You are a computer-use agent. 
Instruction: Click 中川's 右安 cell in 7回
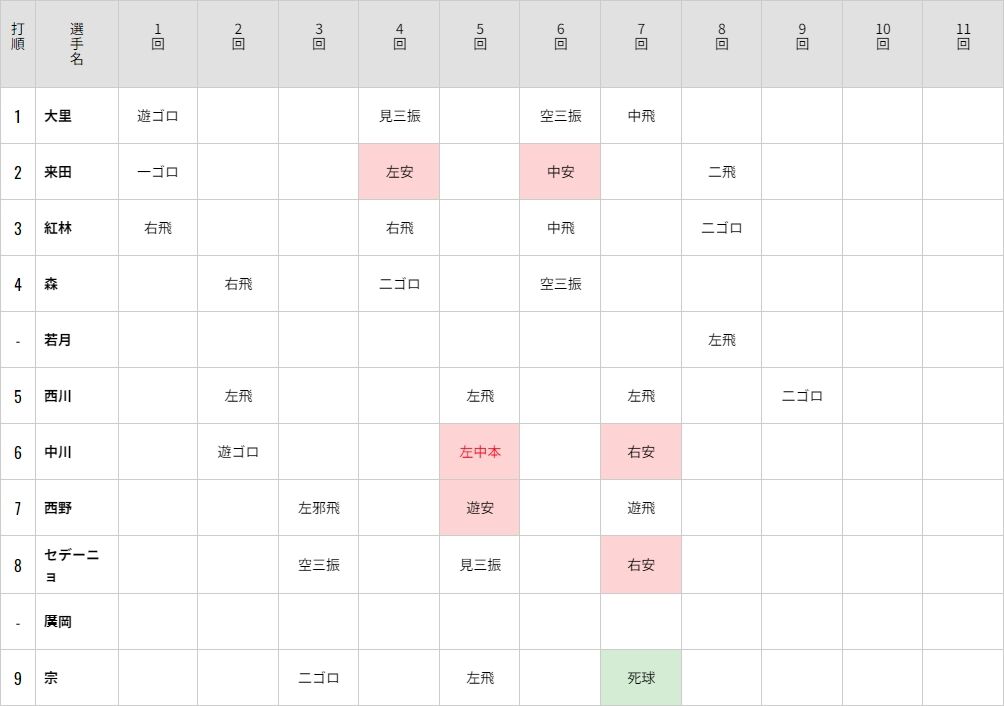click(x=641, y=452)
